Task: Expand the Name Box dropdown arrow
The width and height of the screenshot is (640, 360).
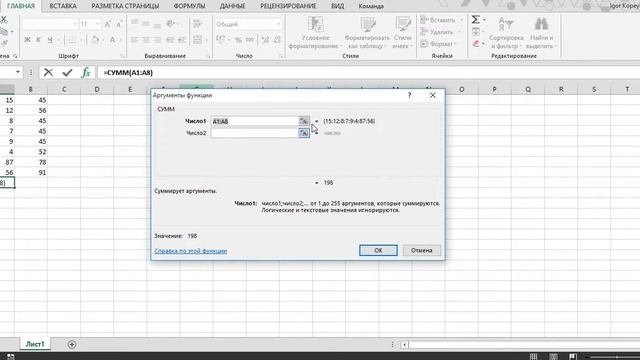Action: 18,72
